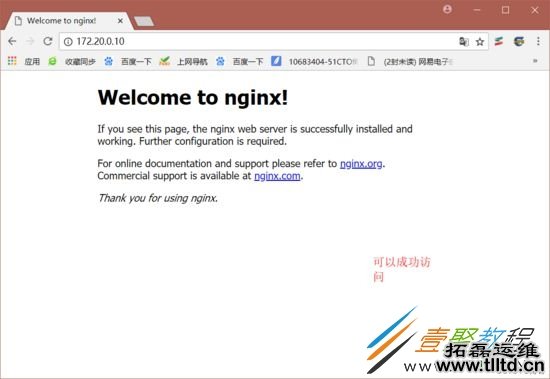Open the first 百度一下 bookmark
Screen dimensions: 550x379
128,61
